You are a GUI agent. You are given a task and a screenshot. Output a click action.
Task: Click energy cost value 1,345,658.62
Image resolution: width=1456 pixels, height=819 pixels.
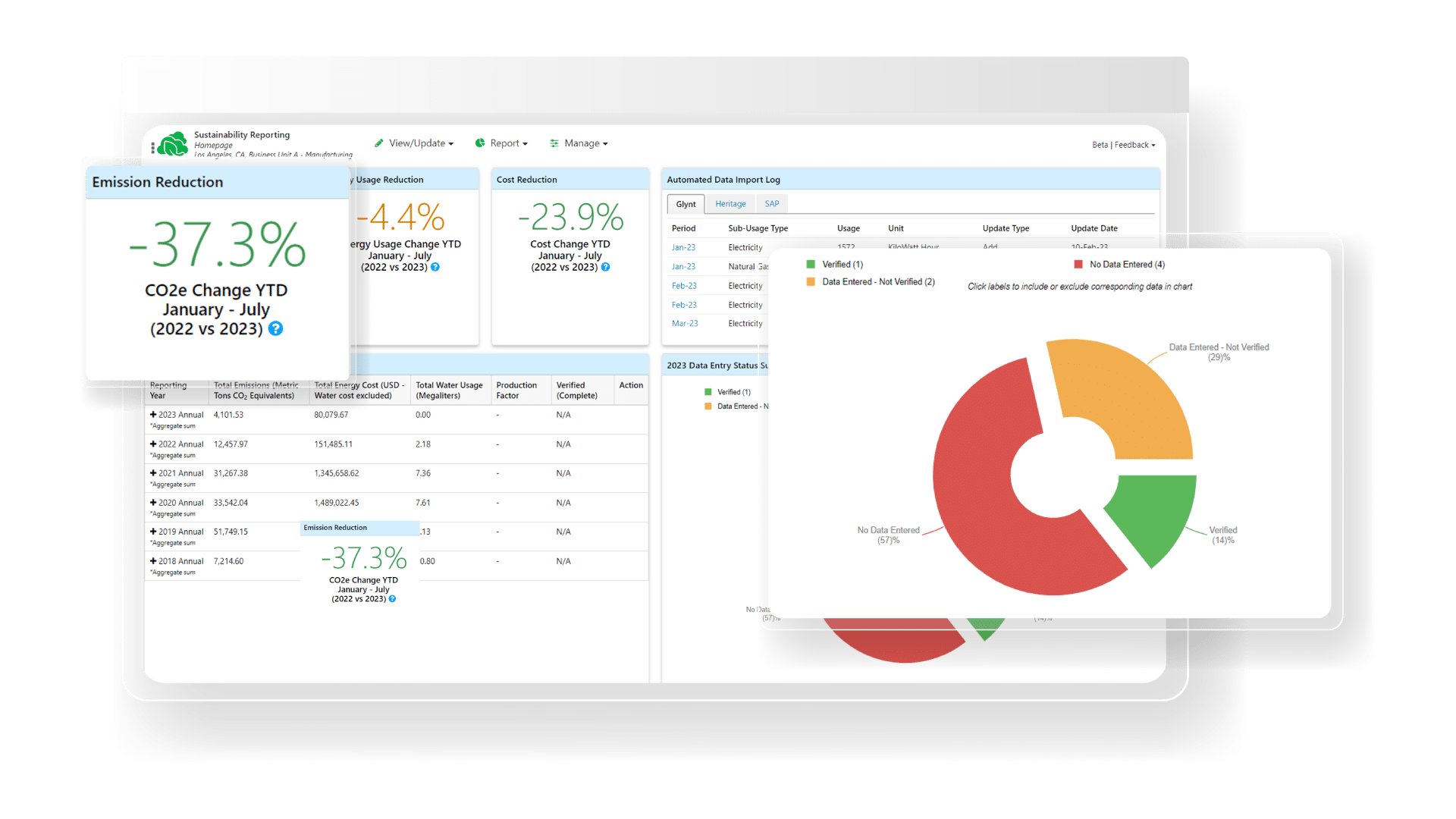pos(337,473)
